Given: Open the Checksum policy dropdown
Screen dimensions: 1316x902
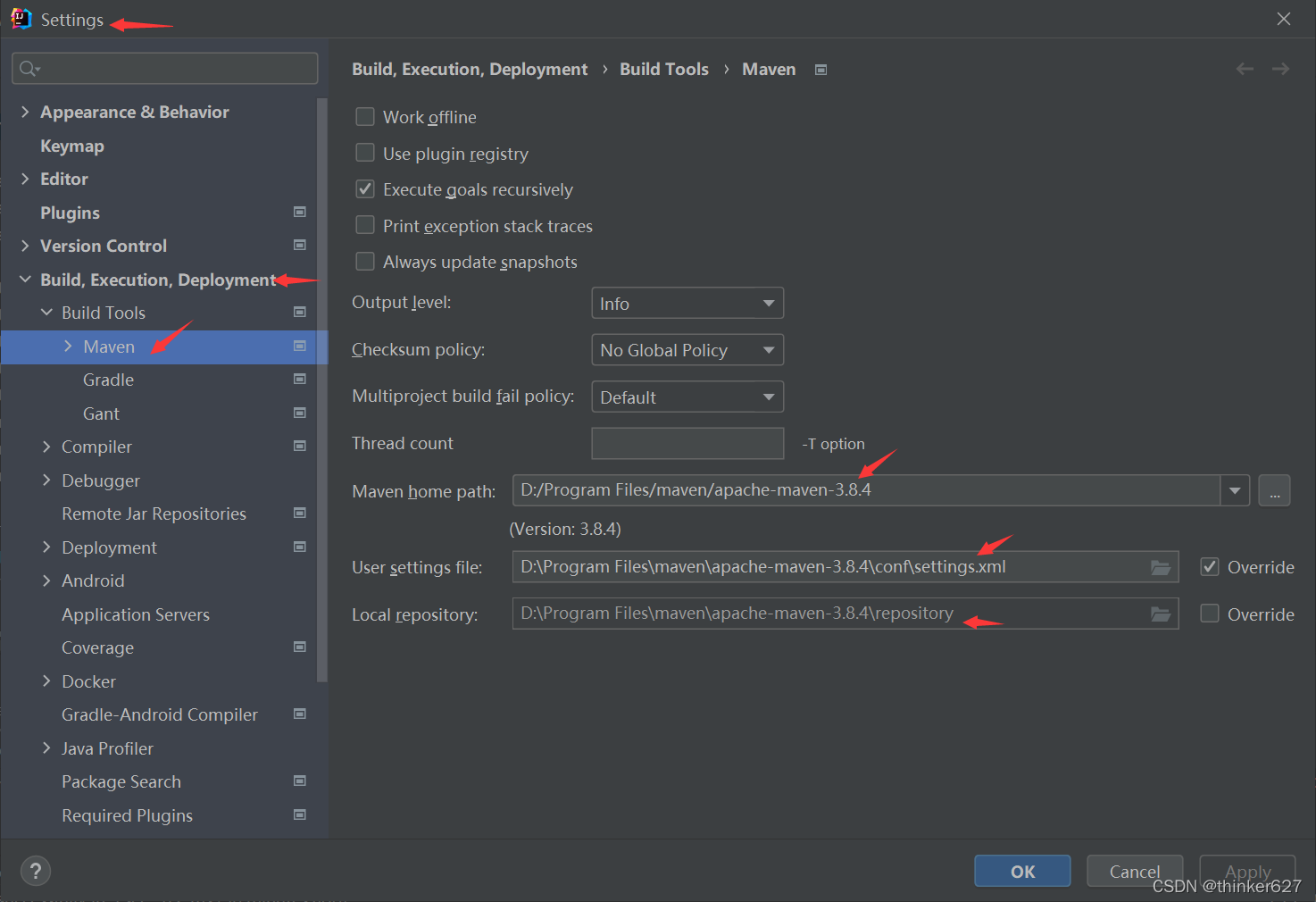Looking at the screenshot, I should tap(687, 350).
